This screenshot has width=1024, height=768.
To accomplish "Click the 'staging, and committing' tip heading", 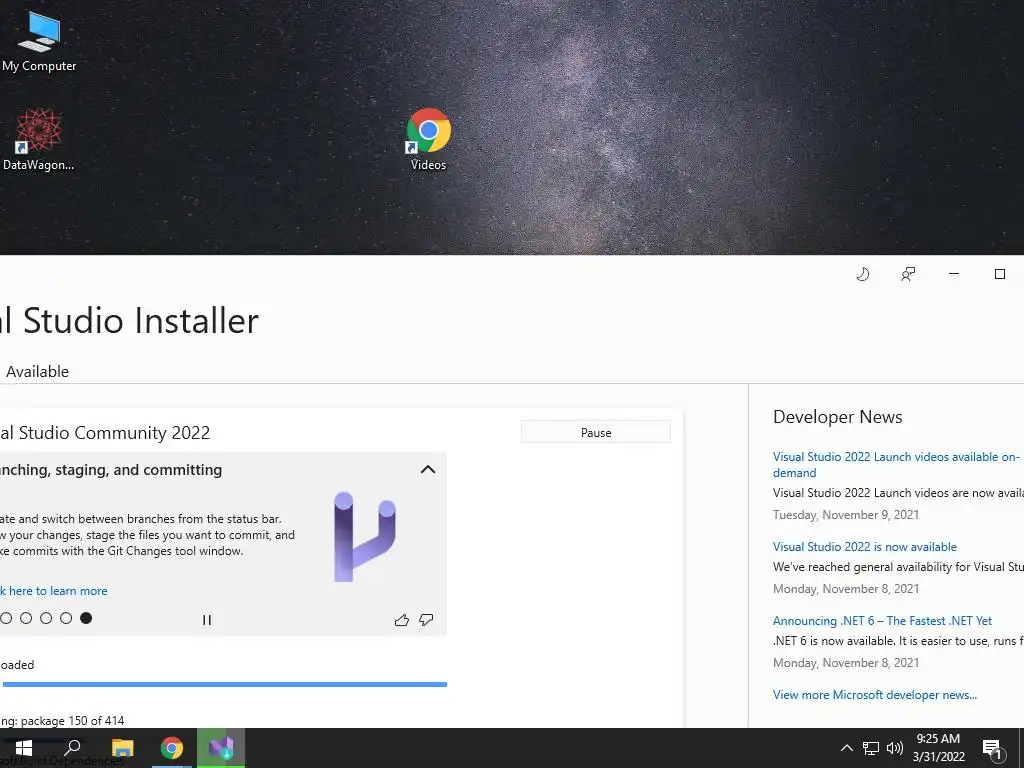I will (x=140, y=470).
